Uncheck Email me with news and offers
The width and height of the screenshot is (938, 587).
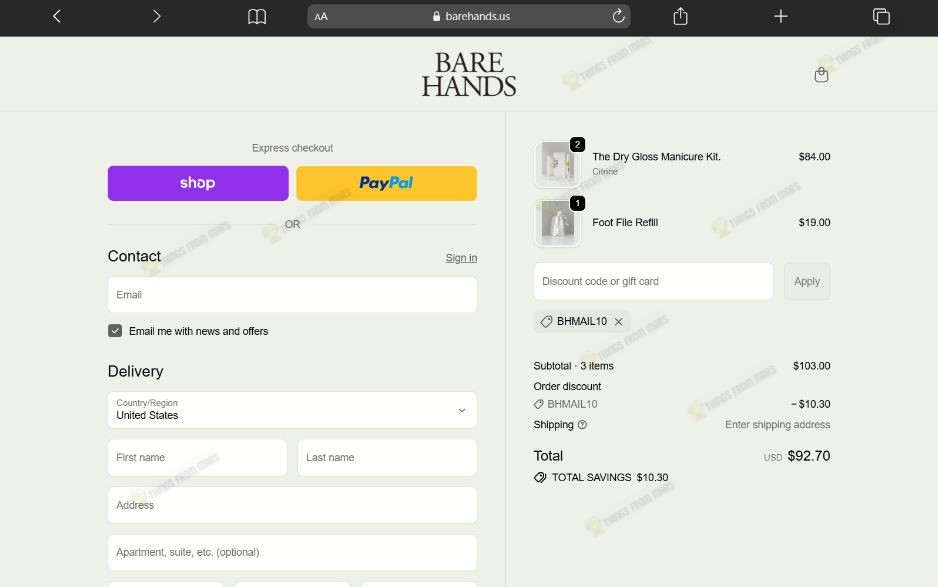pyautogui.click(x=115, y=331)
